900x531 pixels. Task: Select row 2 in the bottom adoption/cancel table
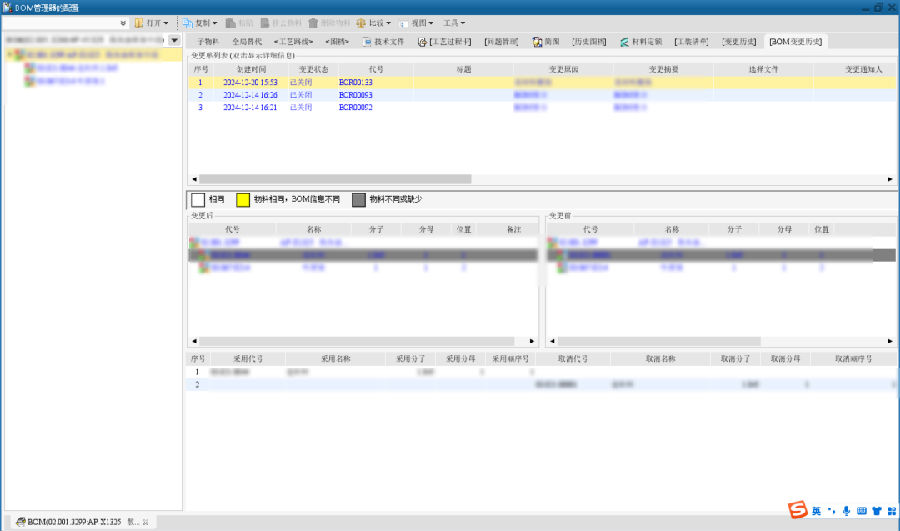pyautogui.click(x=541, y=385)
